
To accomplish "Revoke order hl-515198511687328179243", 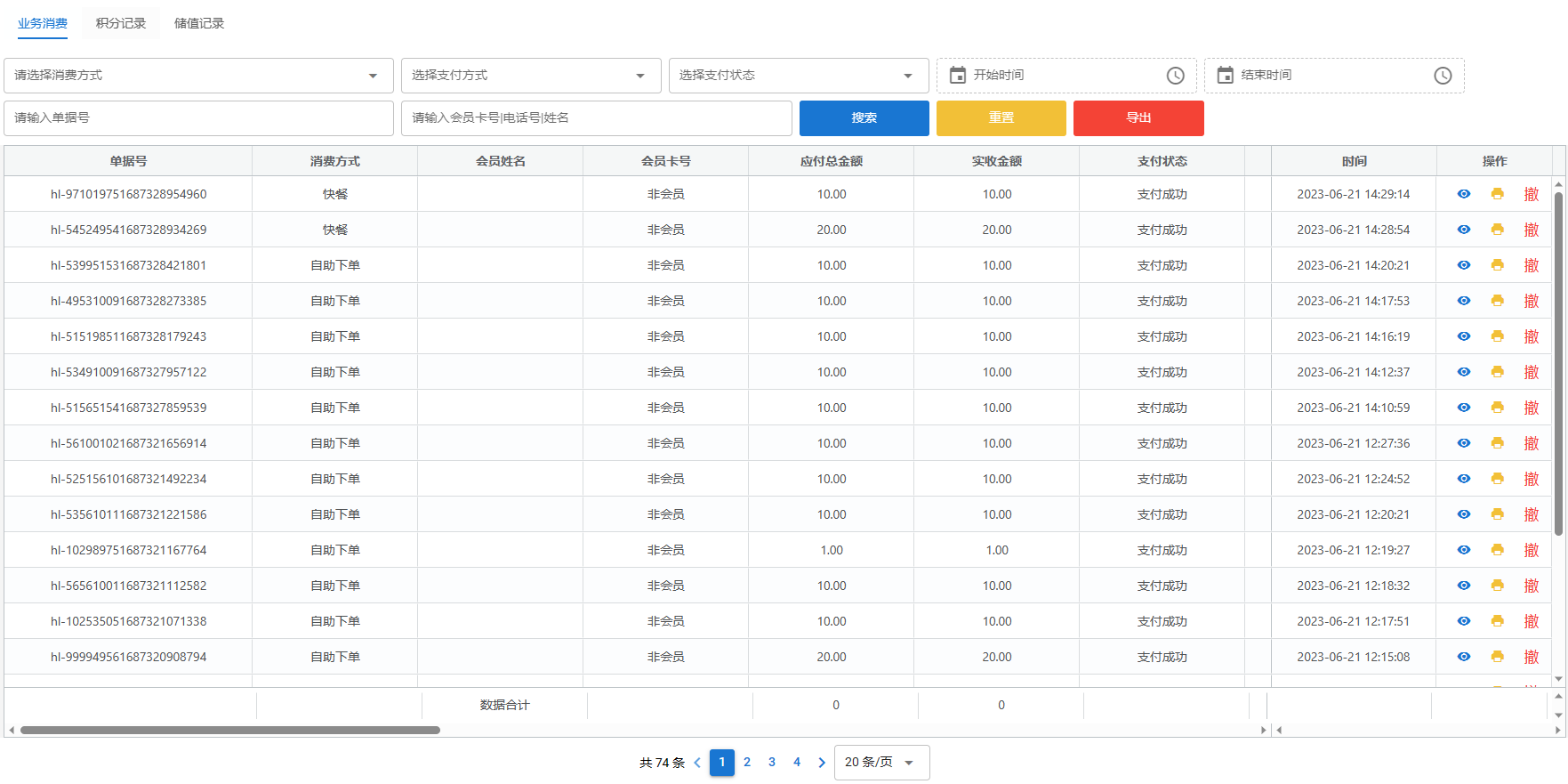I will tap(1531, 336).
